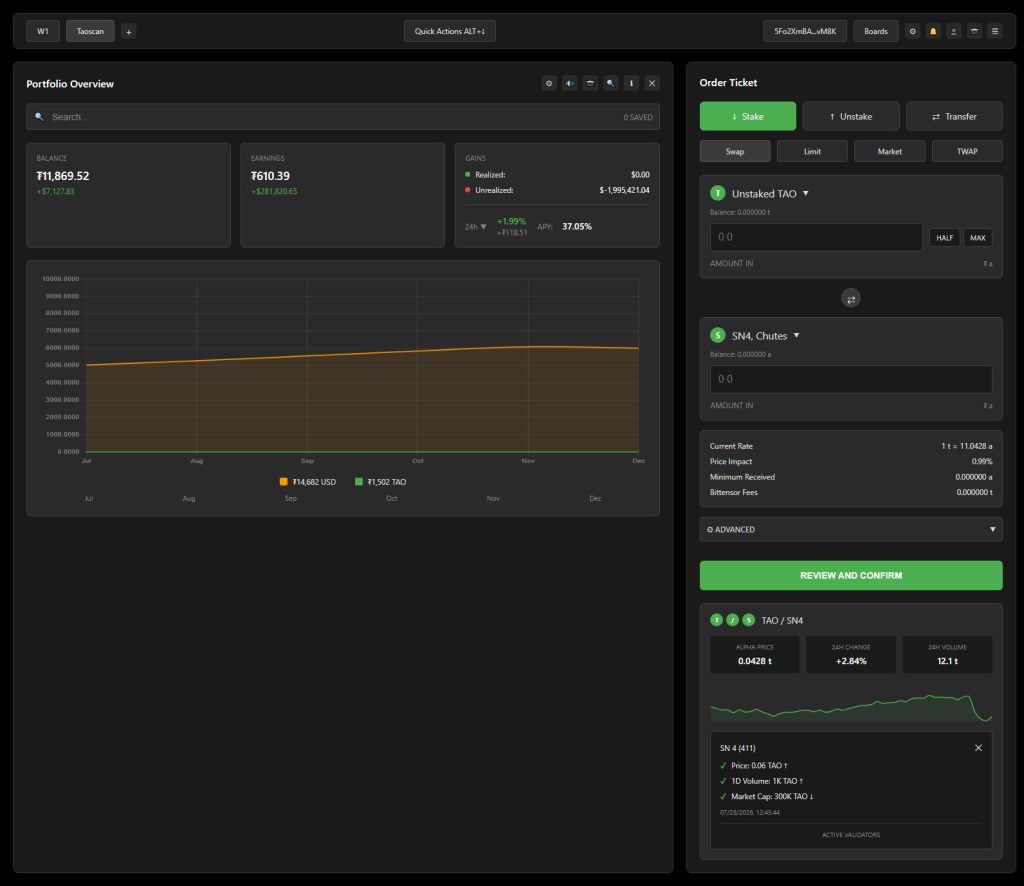
Task: Choose the Market order type
Action: point(889,151)
